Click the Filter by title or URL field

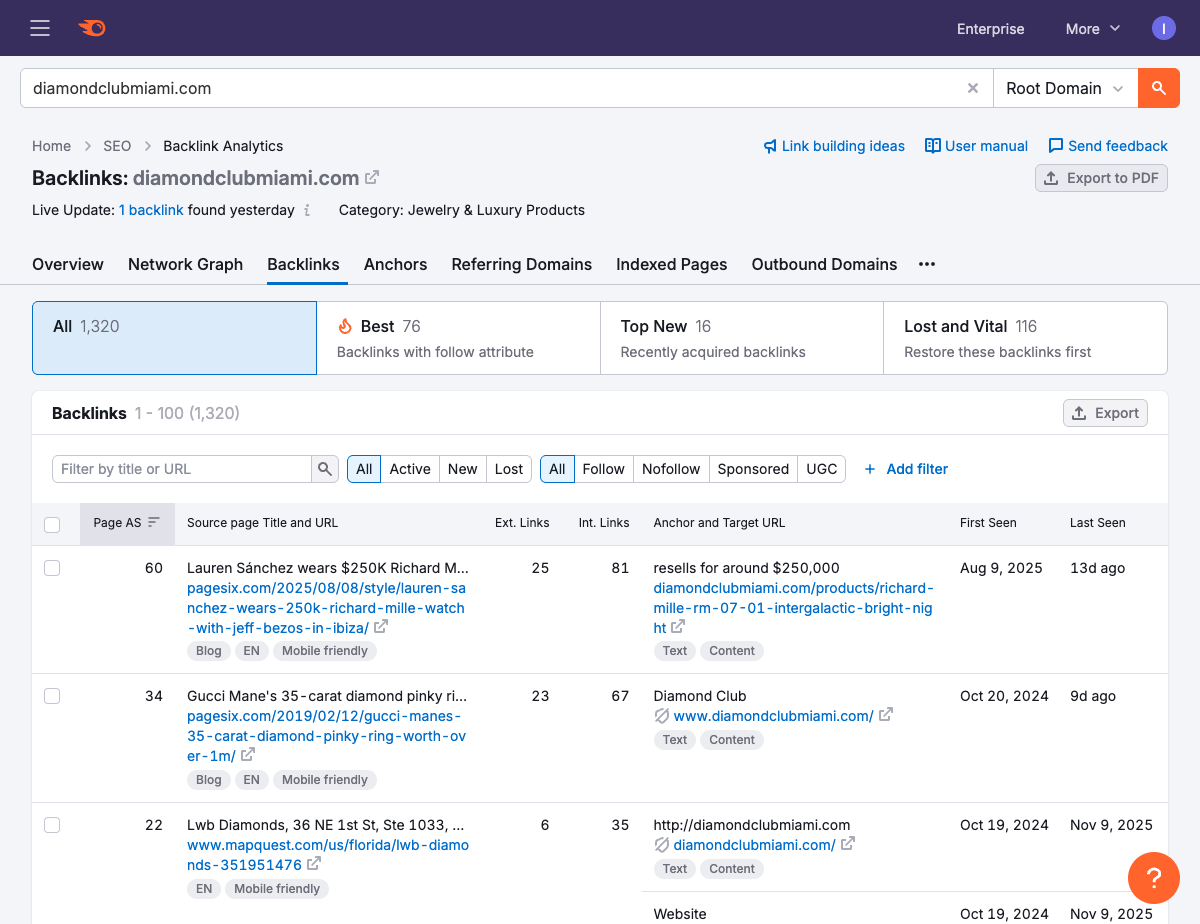[182, 469]
